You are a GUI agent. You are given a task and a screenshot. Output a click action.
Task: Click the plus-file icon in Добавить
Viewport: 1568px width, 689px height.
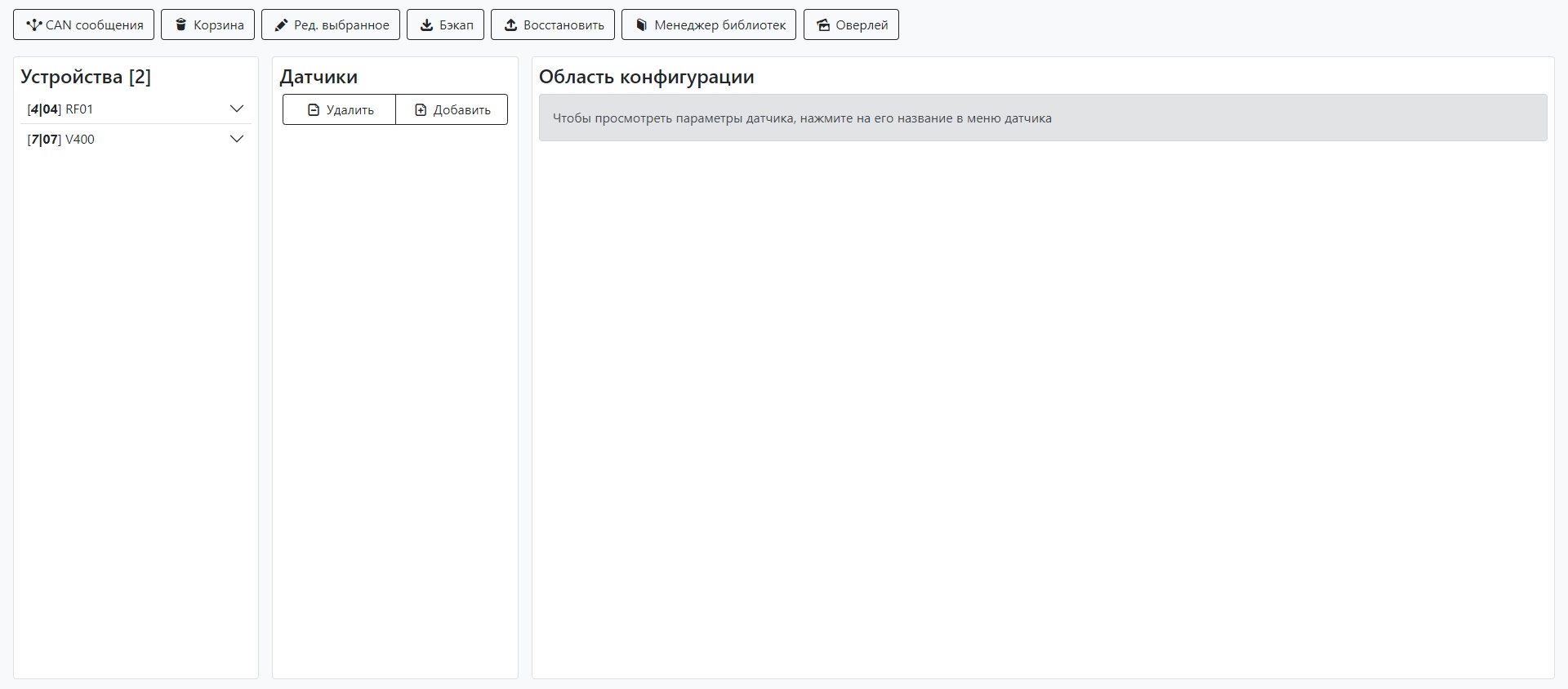click(421, 110)
